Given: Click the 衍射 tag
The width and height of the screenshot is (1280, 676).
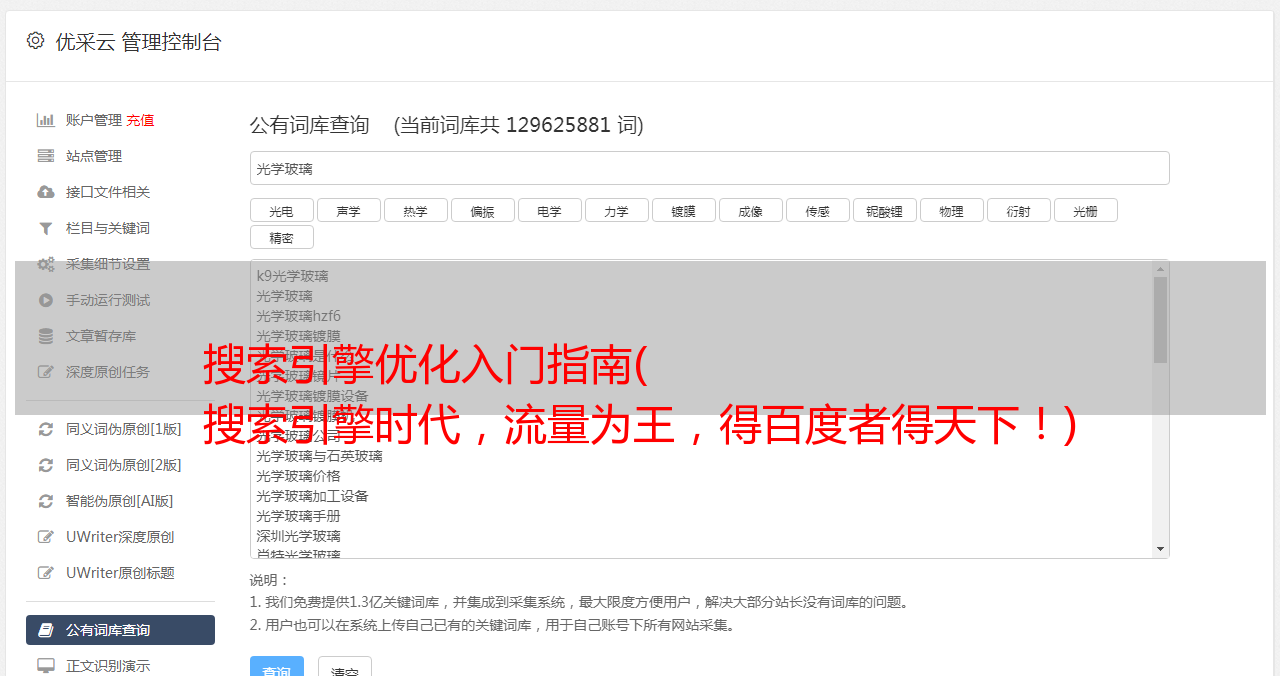Looking at the screenshot, I should 1018,211.
